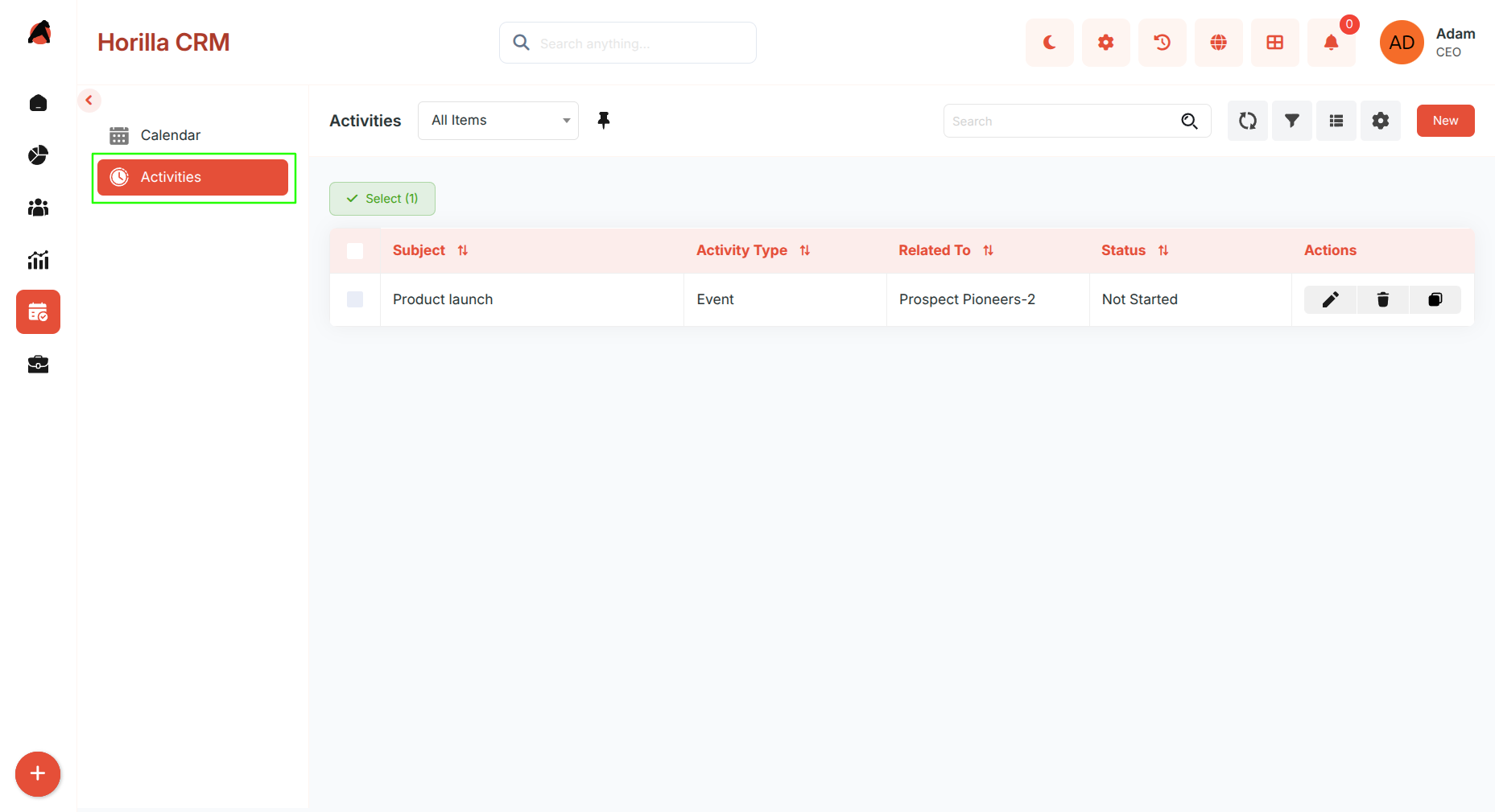Open the filter funnel options
The height and width of the screenshot is (812, 1495).
1292,121
